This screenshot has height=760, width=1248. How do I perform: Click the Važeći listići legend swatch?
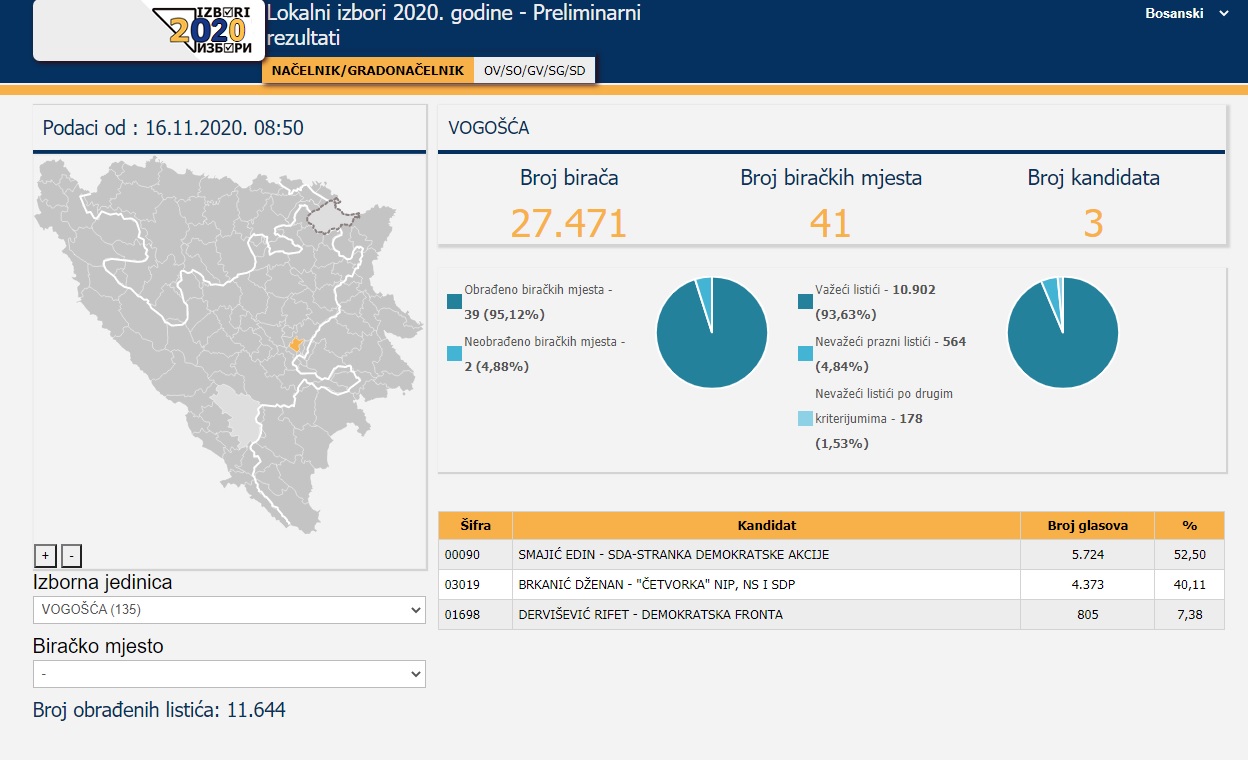805,301
